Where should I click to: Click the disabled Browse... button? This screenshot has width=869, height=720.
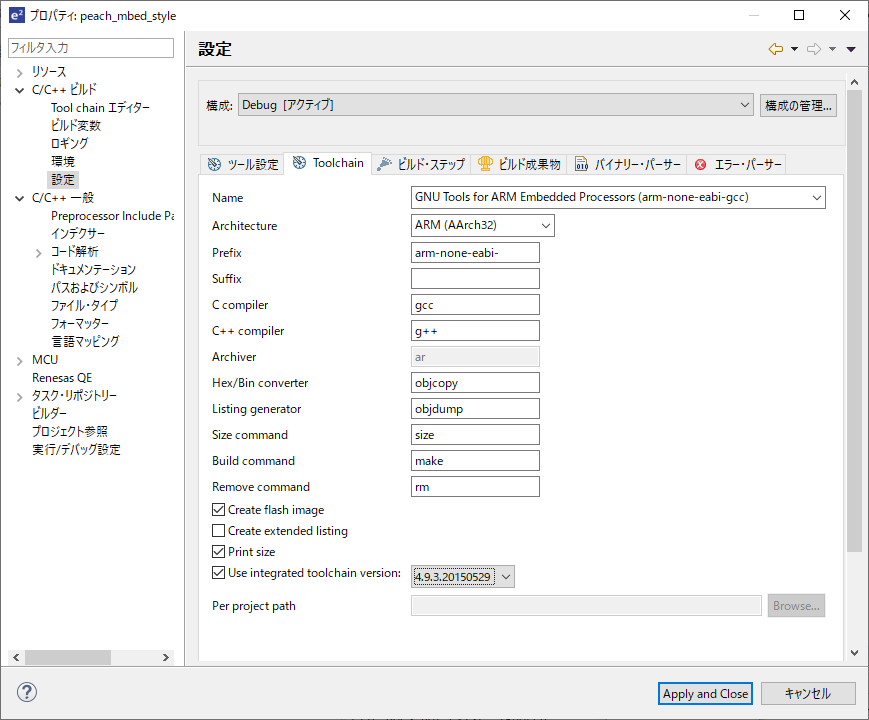pos(796,606)
